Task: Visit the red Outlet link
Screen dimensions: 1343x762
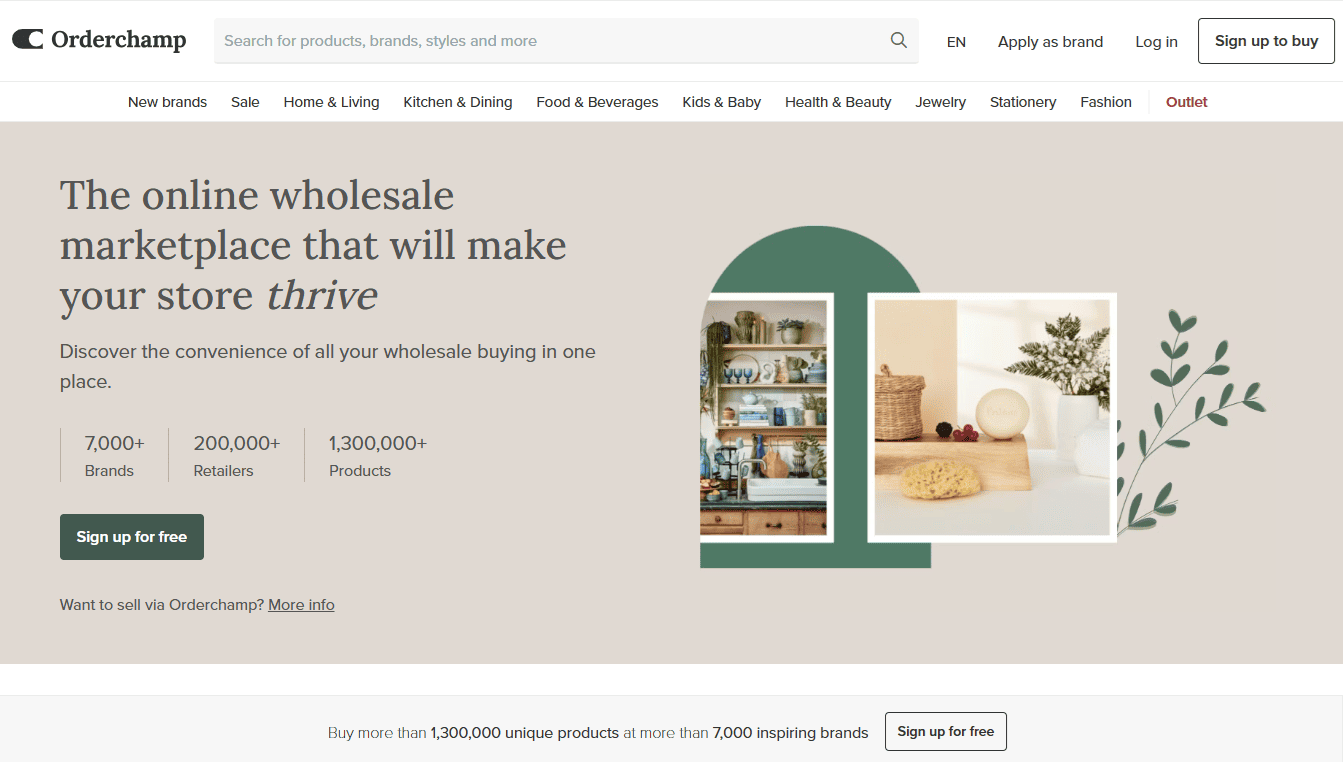Action: 1186,102
